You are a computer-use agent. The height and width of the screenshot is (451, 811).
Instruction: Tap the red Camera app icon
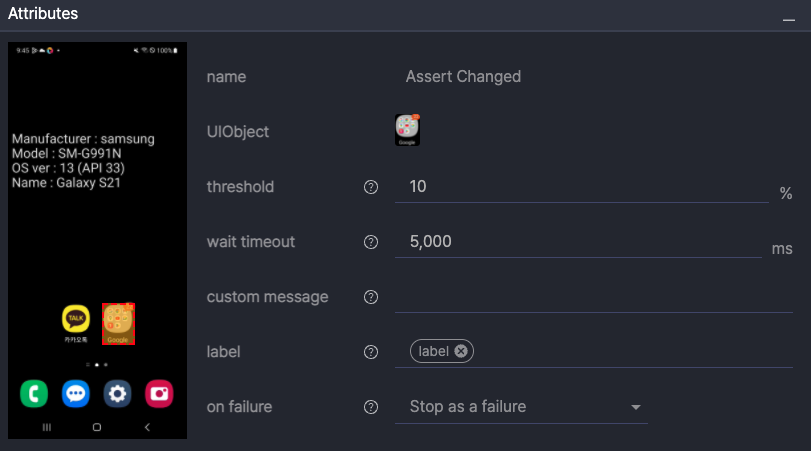tap(160, 393)
